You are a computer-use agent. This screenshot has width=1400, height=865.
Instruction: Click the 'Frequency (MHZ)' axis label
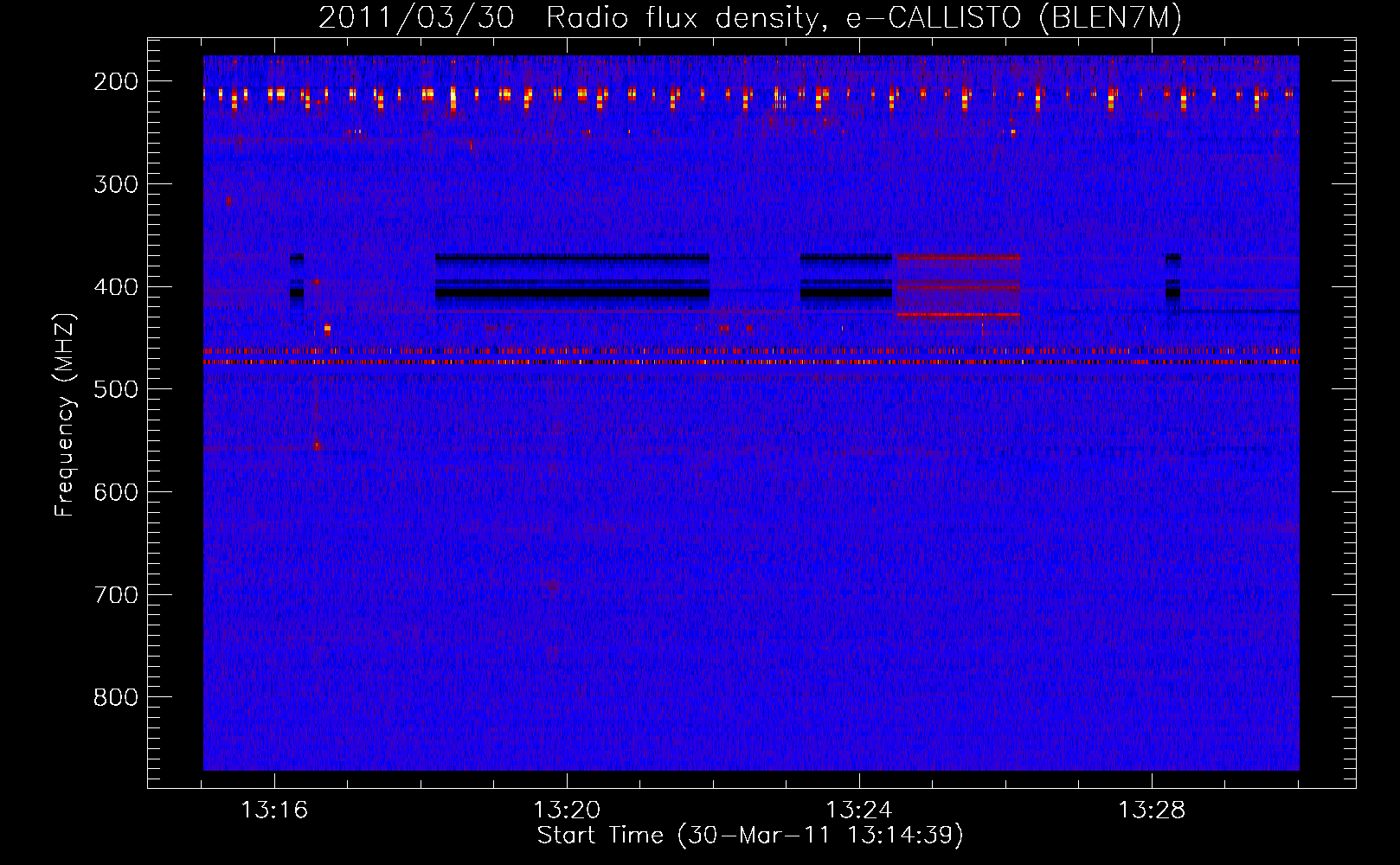[65, 414]
